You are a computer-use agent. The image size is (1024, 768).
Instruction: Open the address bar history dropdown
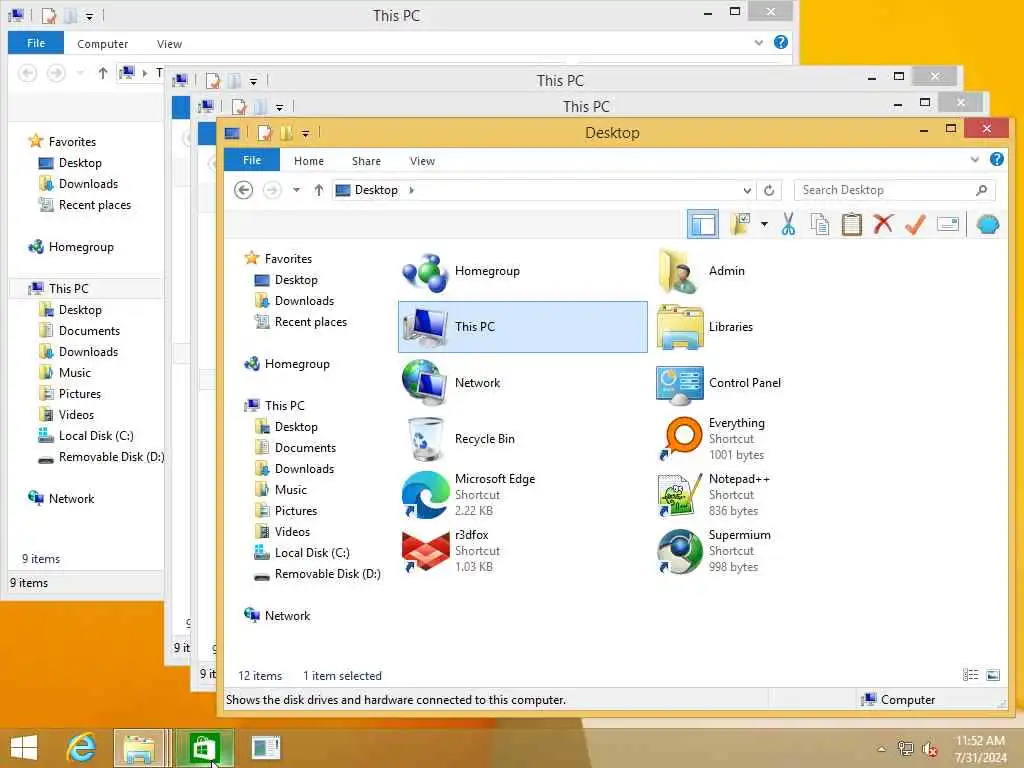(747, 190)
